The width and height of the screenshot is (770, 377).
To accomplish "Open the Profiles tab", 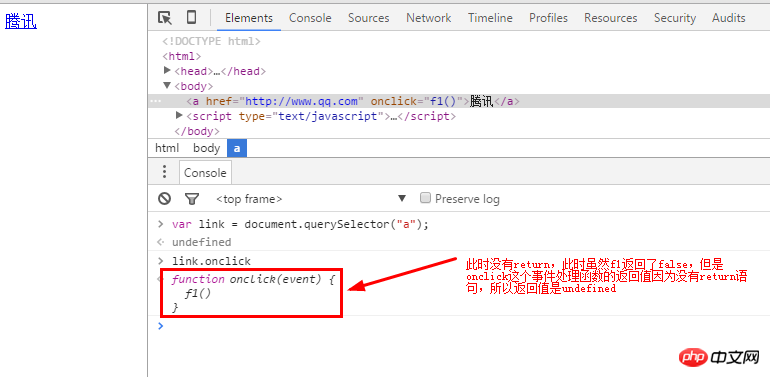I will pos(549,18).
